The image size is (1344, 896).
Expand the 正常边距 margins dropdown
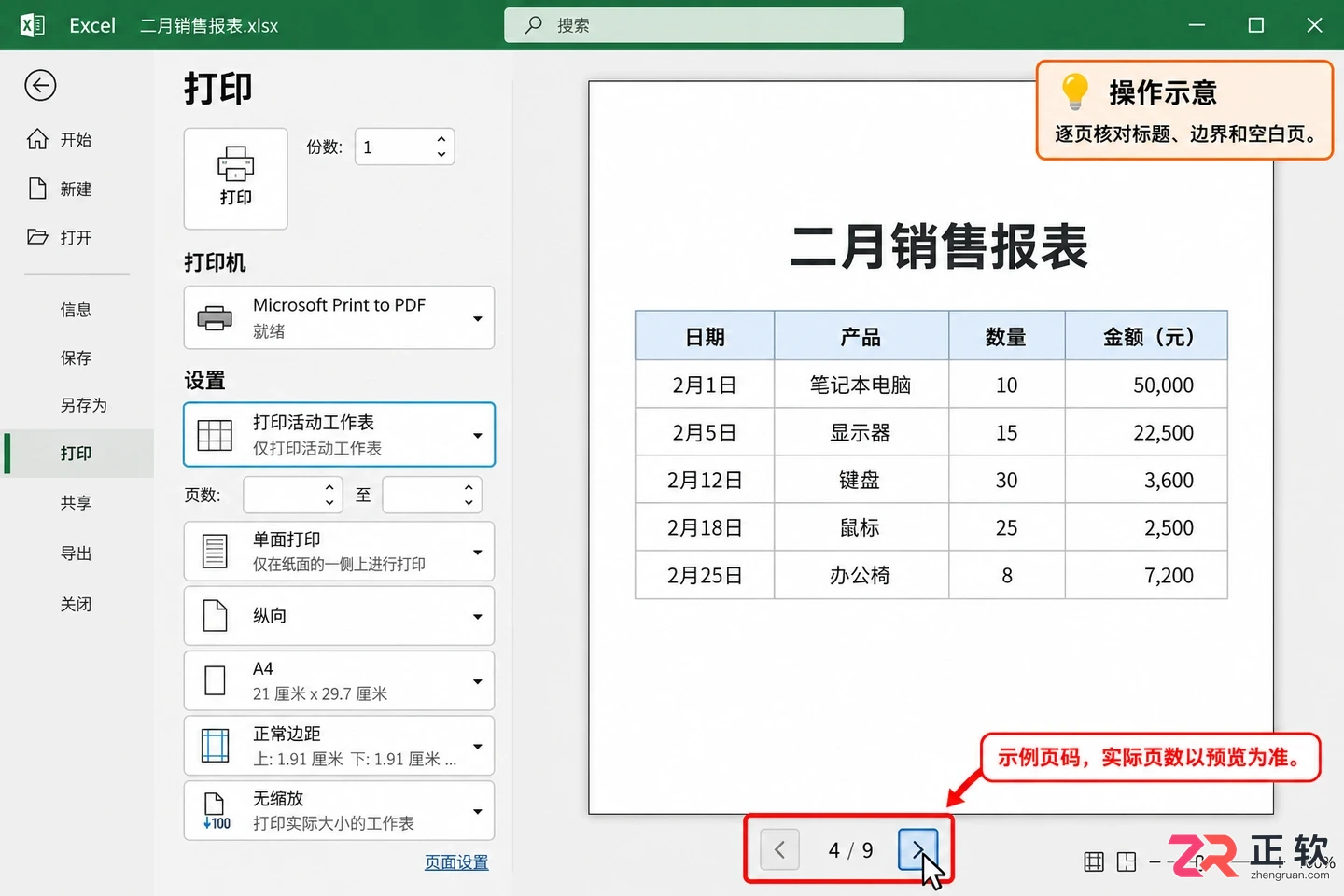point(339,746)
